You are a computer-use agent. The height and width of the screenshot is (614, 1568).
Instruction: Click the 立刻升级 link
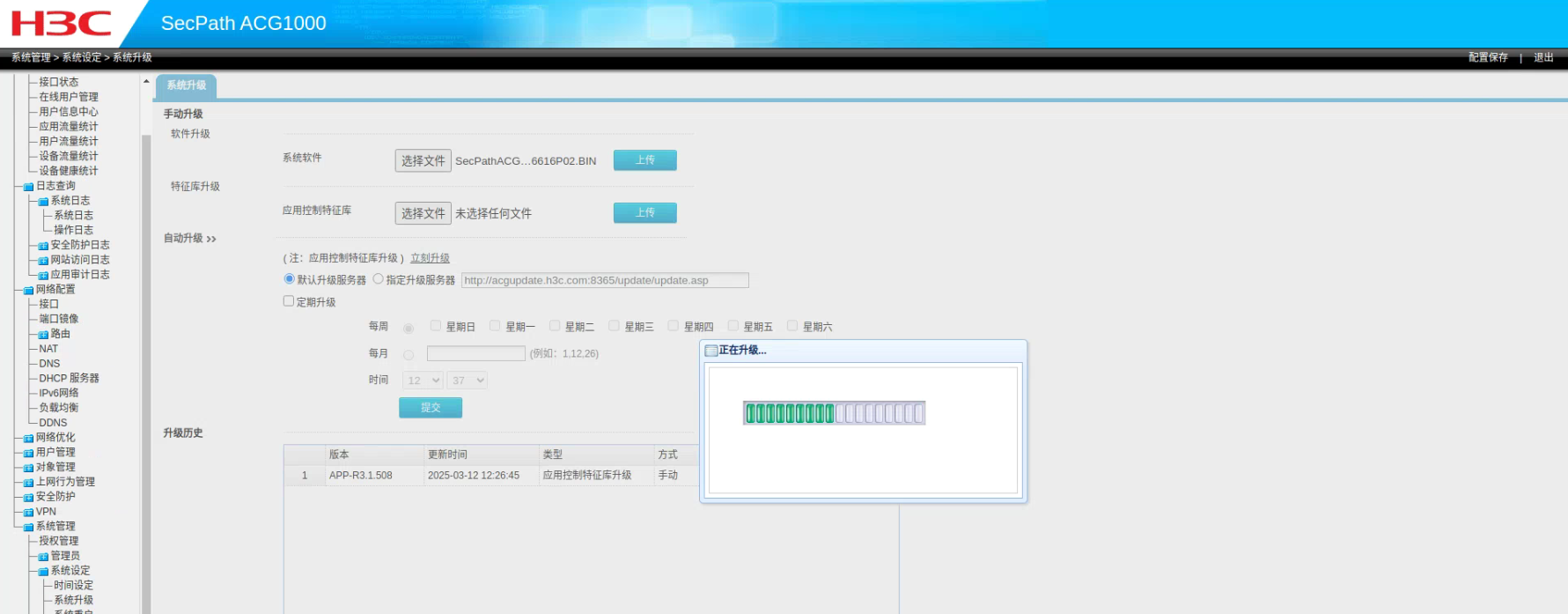click(430, 258)
